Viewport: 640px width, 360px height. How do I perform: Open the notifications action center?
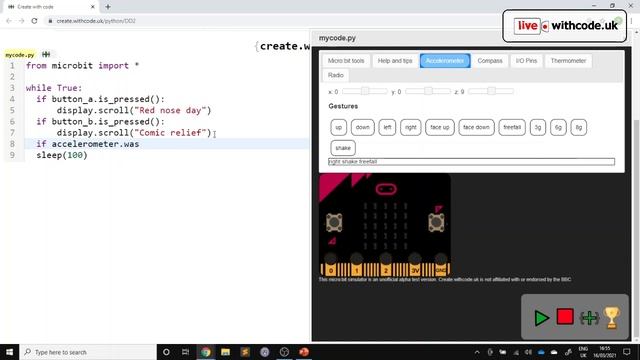pos(627,352)
